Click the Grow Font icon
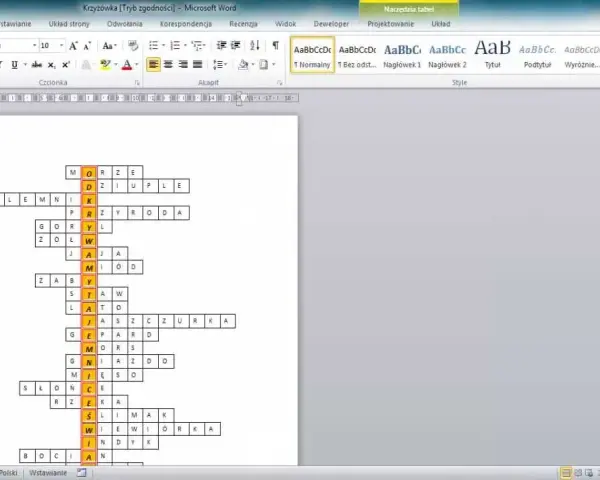Screen dimensions: 600x480 (x=73, y=46)
